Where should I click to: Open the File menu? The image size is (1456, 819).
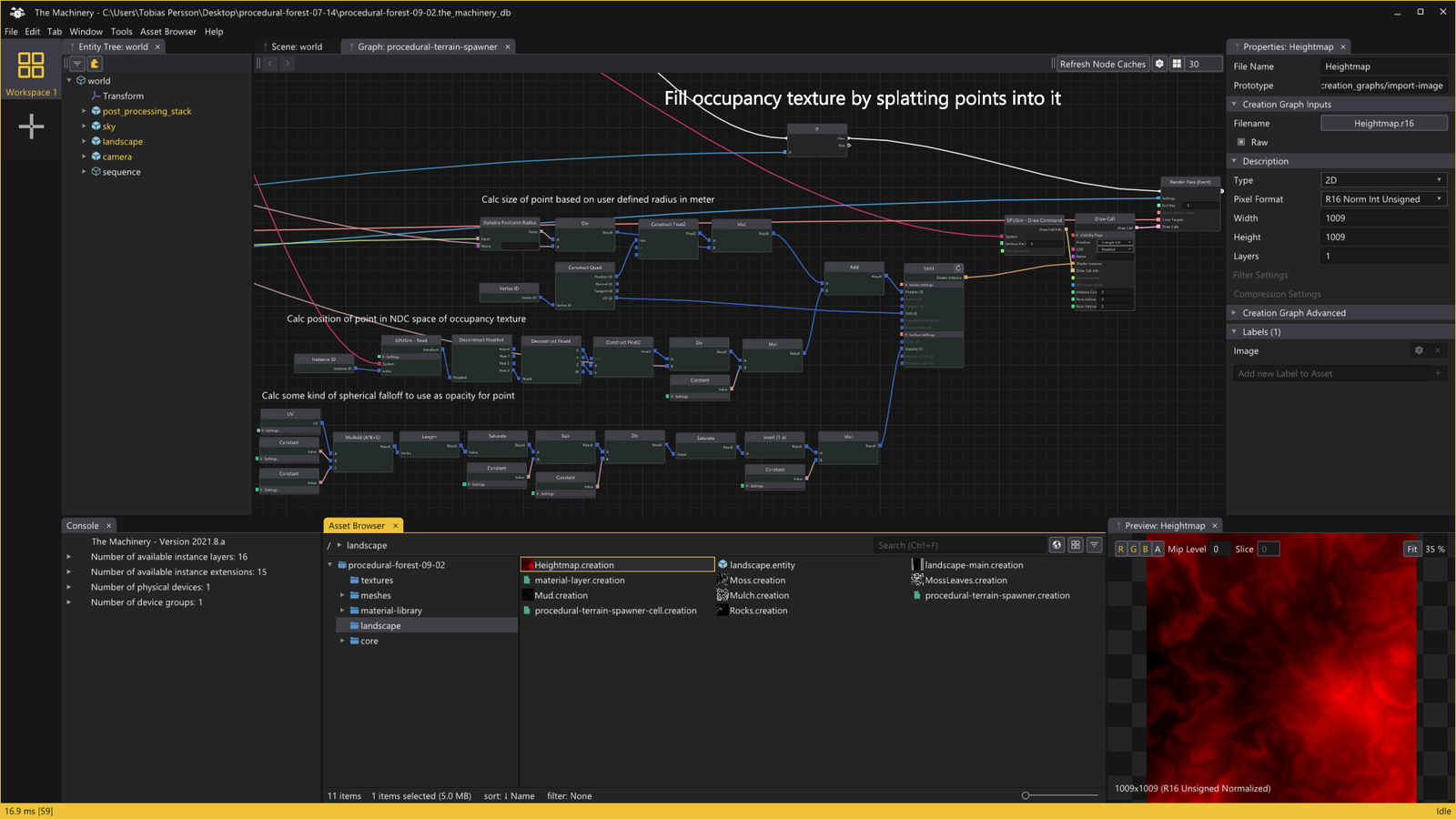(11, 32)
